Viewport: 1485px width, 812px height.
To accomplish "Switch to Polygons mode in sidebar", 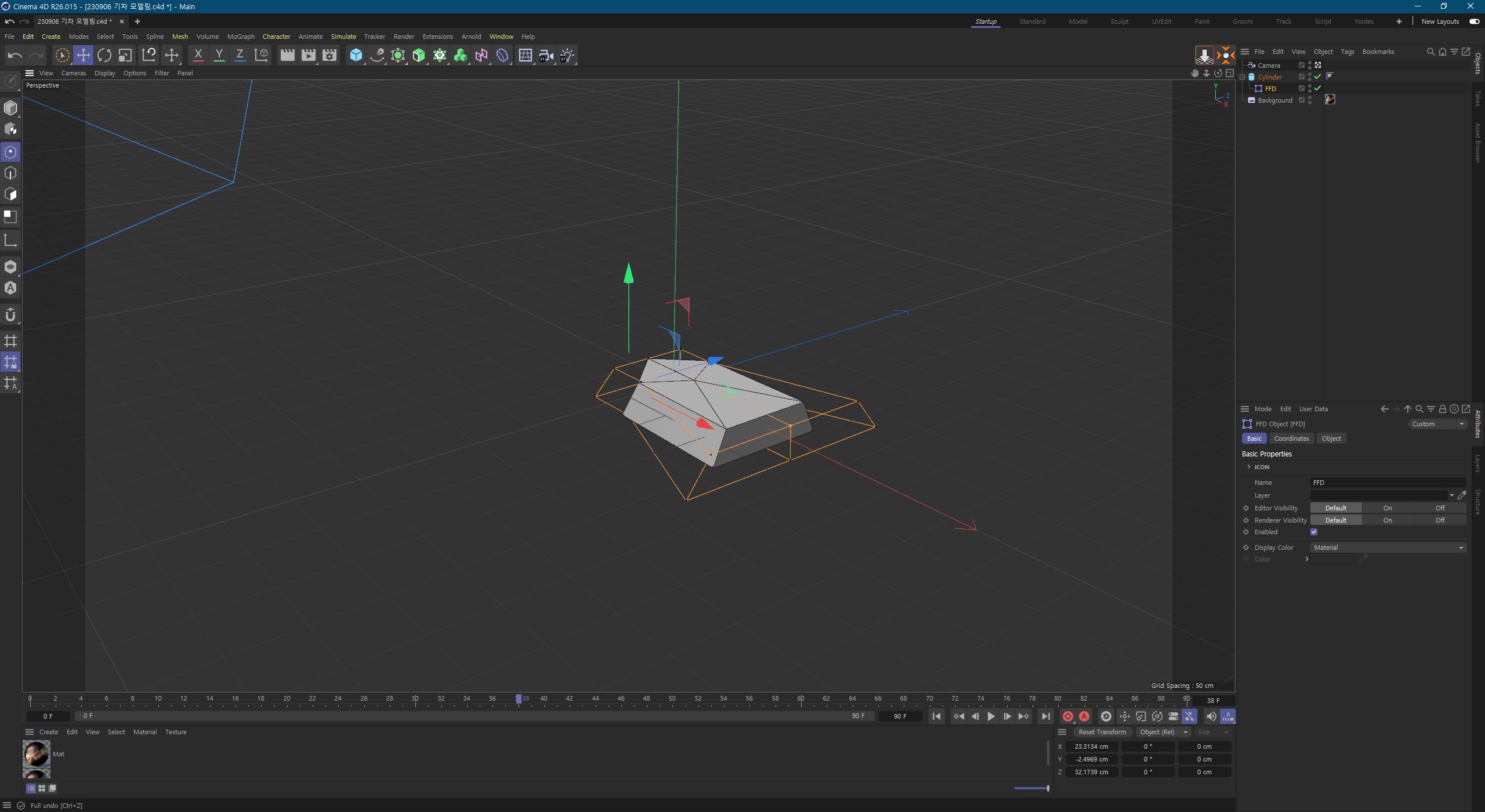I will click(10, 194).
